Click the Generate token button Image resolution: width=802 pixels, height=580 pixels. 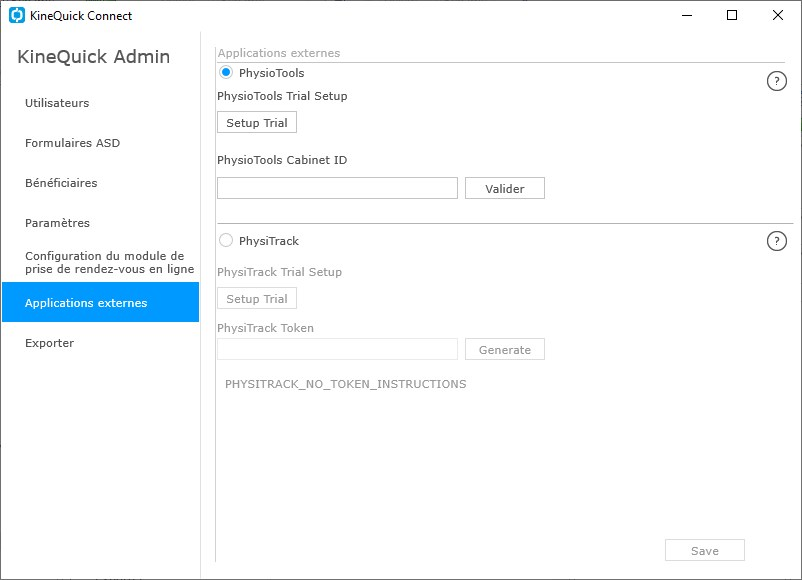[504, 349]
